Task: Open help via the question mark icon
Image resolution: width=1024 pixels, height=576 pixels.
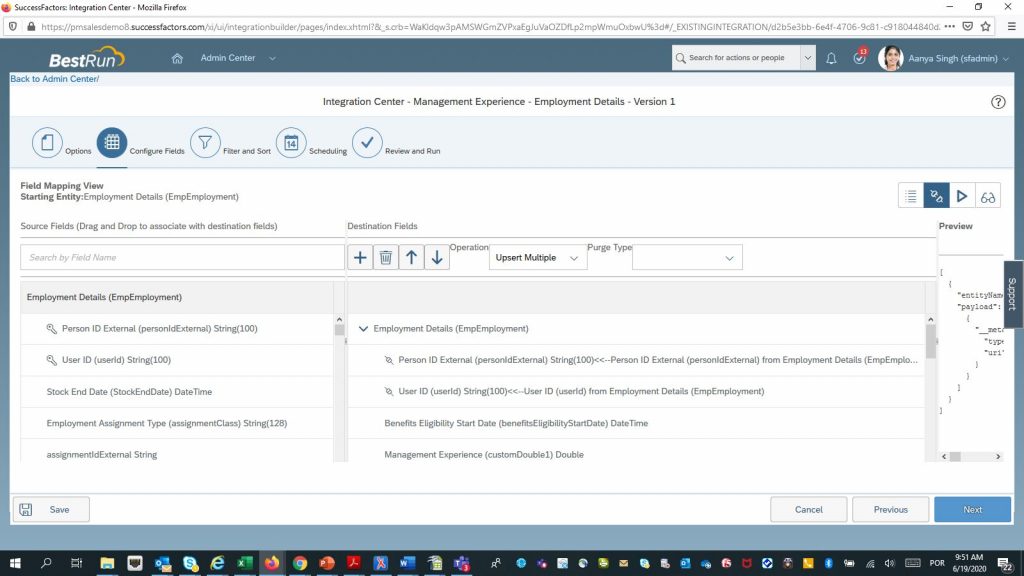Action: pyautogui.click(x=998, y=102)
